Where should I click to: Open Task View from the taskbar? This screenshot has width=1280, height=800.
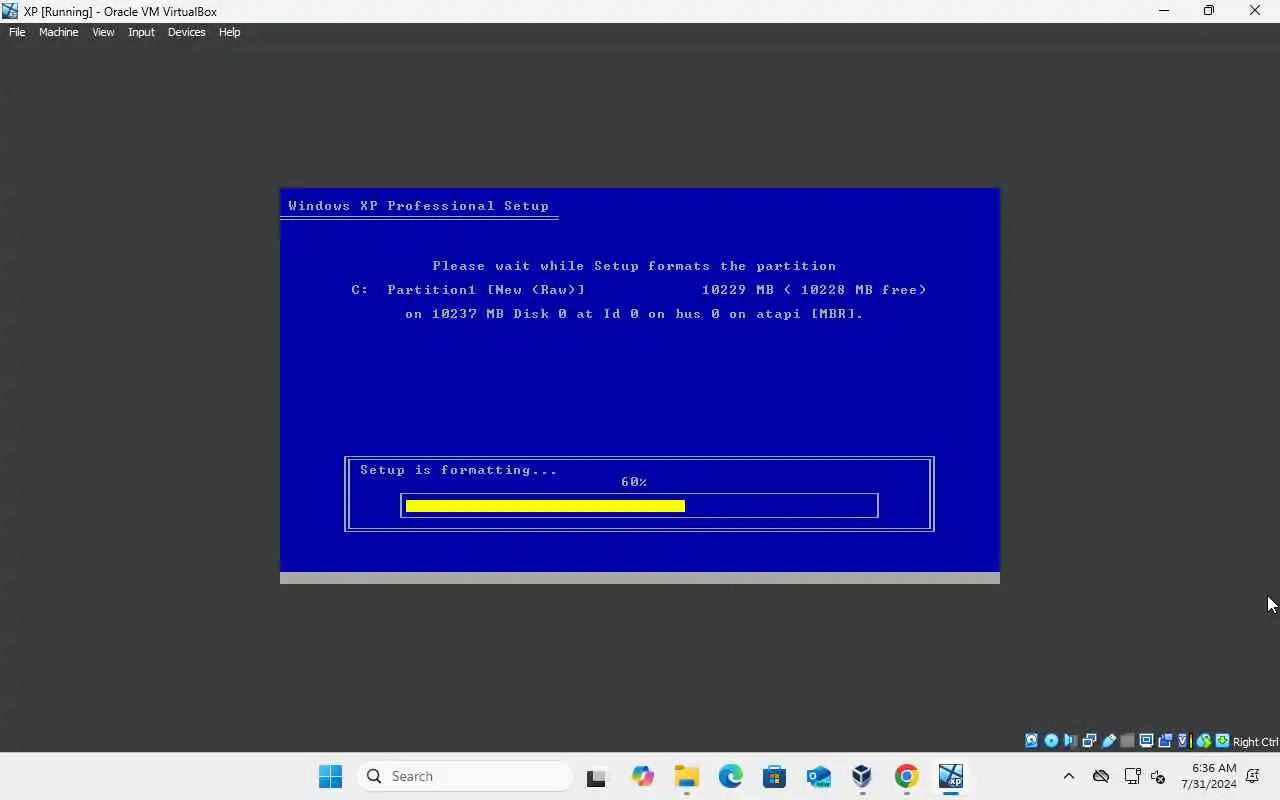point(596,776)
